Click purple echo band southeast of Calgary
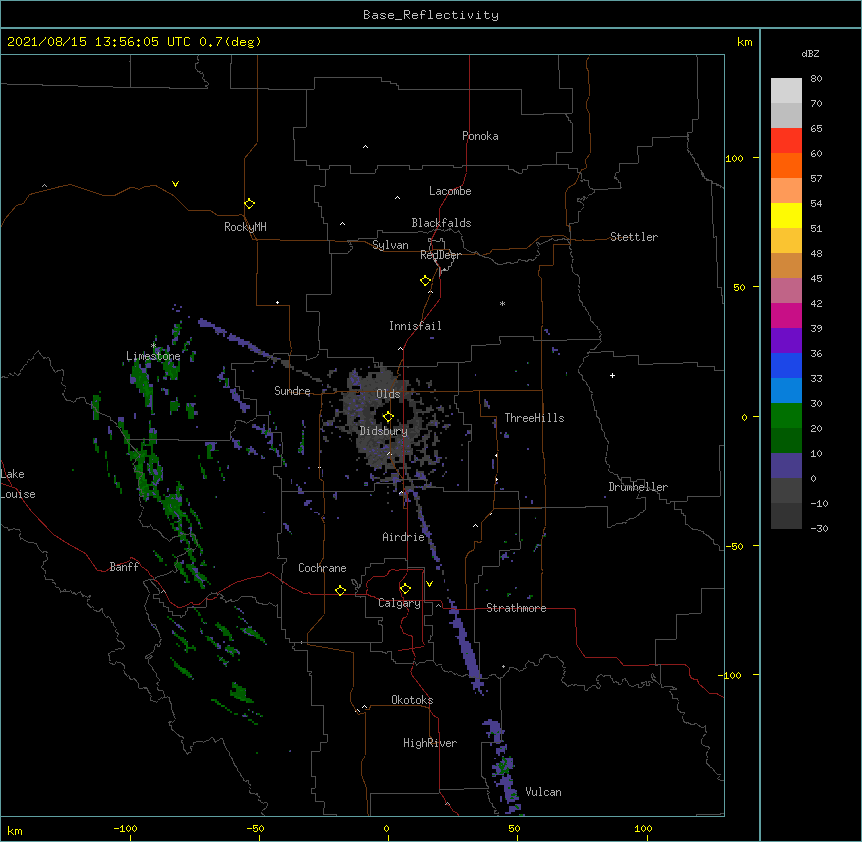This screenshot has width=862, height=842. 466,646
